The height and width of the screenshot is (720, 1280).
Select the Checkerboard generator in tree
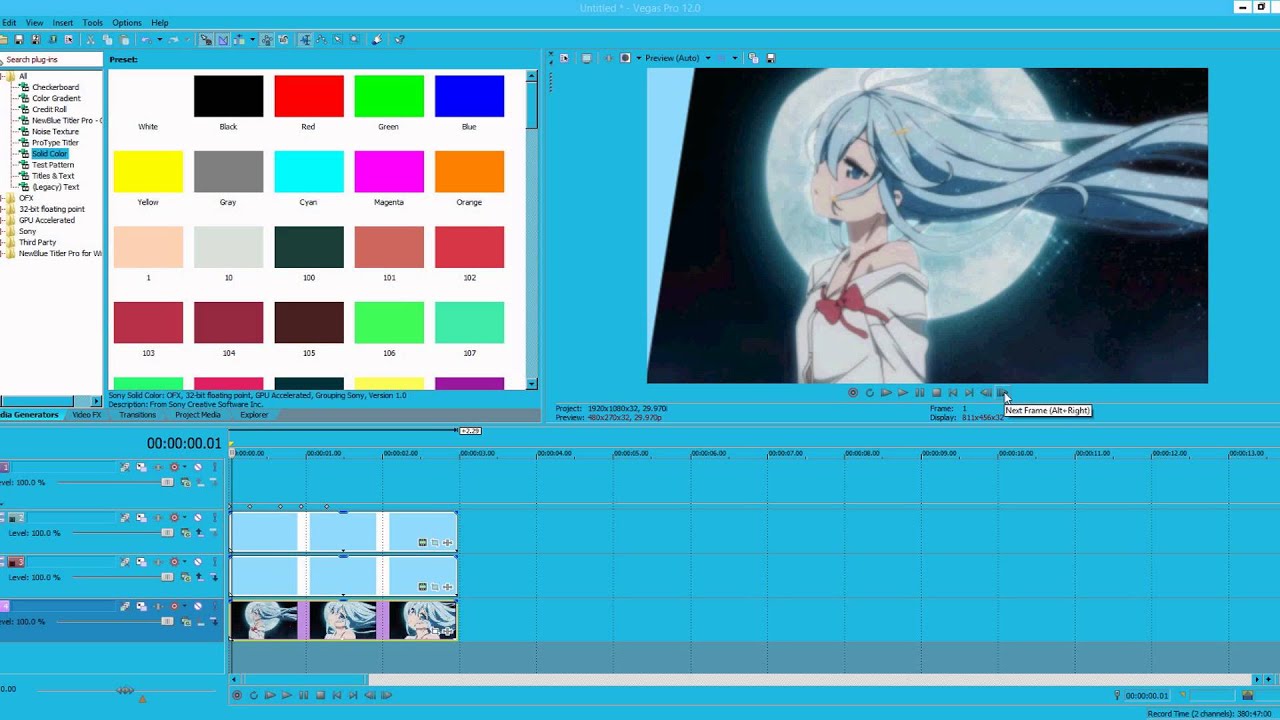click(x=55, y=87)
